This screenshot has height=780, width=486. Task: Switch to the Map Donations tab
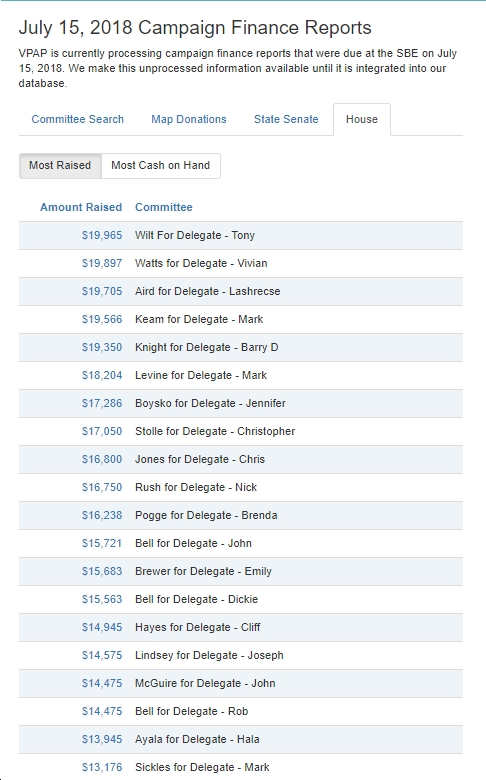189,119
